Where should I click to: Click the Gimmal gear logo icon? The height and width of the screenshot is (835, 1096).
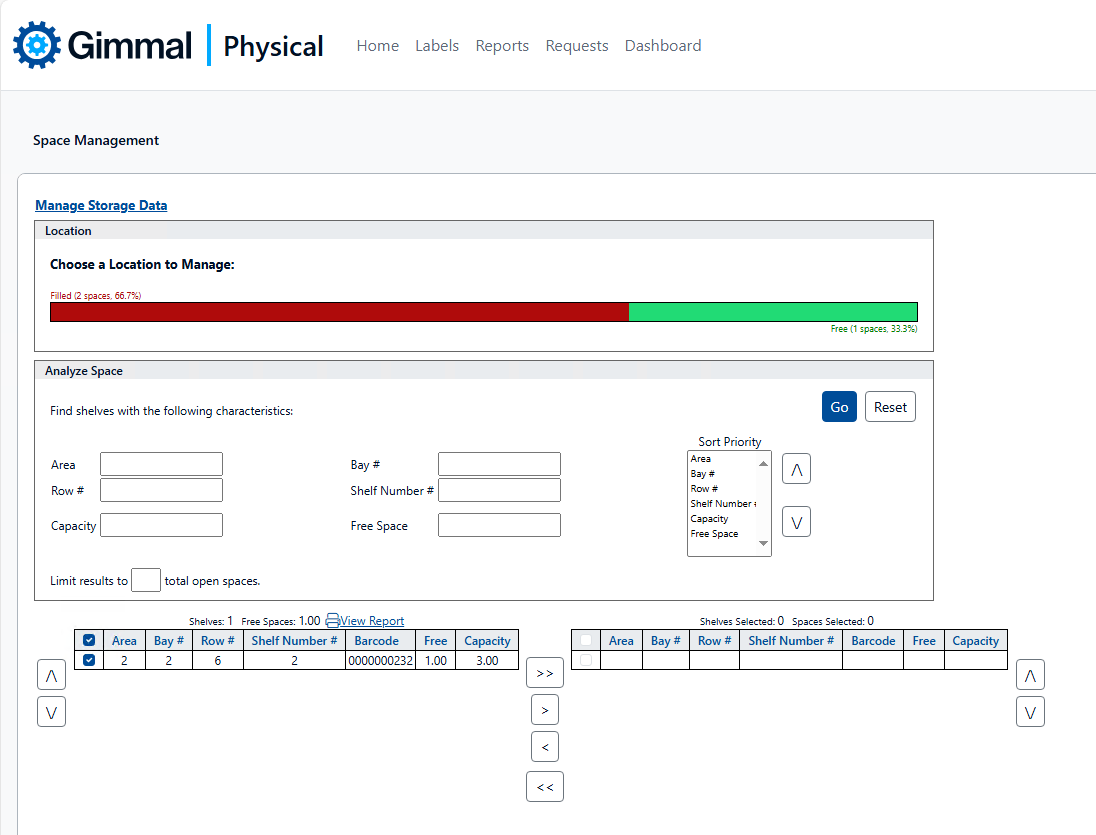(x=37, y=45)
